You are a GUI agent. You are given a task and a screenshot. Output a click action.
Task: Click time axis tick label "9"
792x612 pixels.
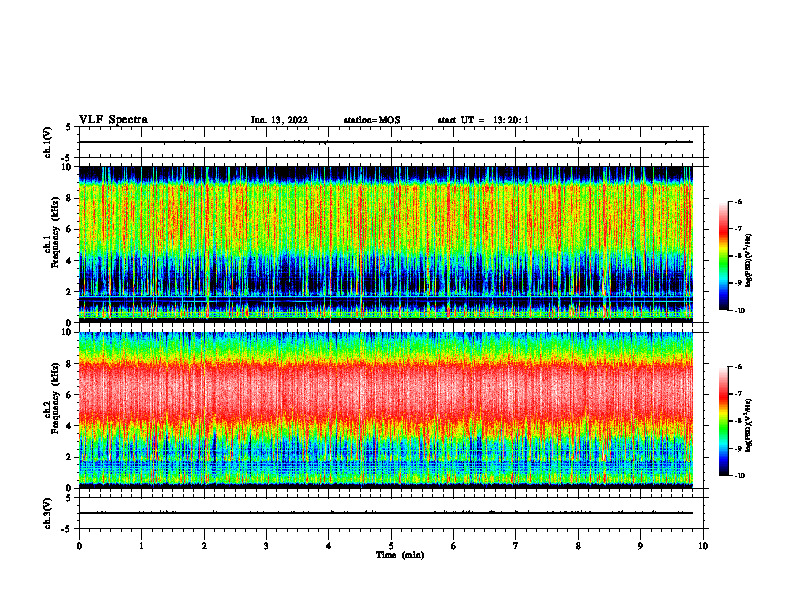tap(640, 546)
